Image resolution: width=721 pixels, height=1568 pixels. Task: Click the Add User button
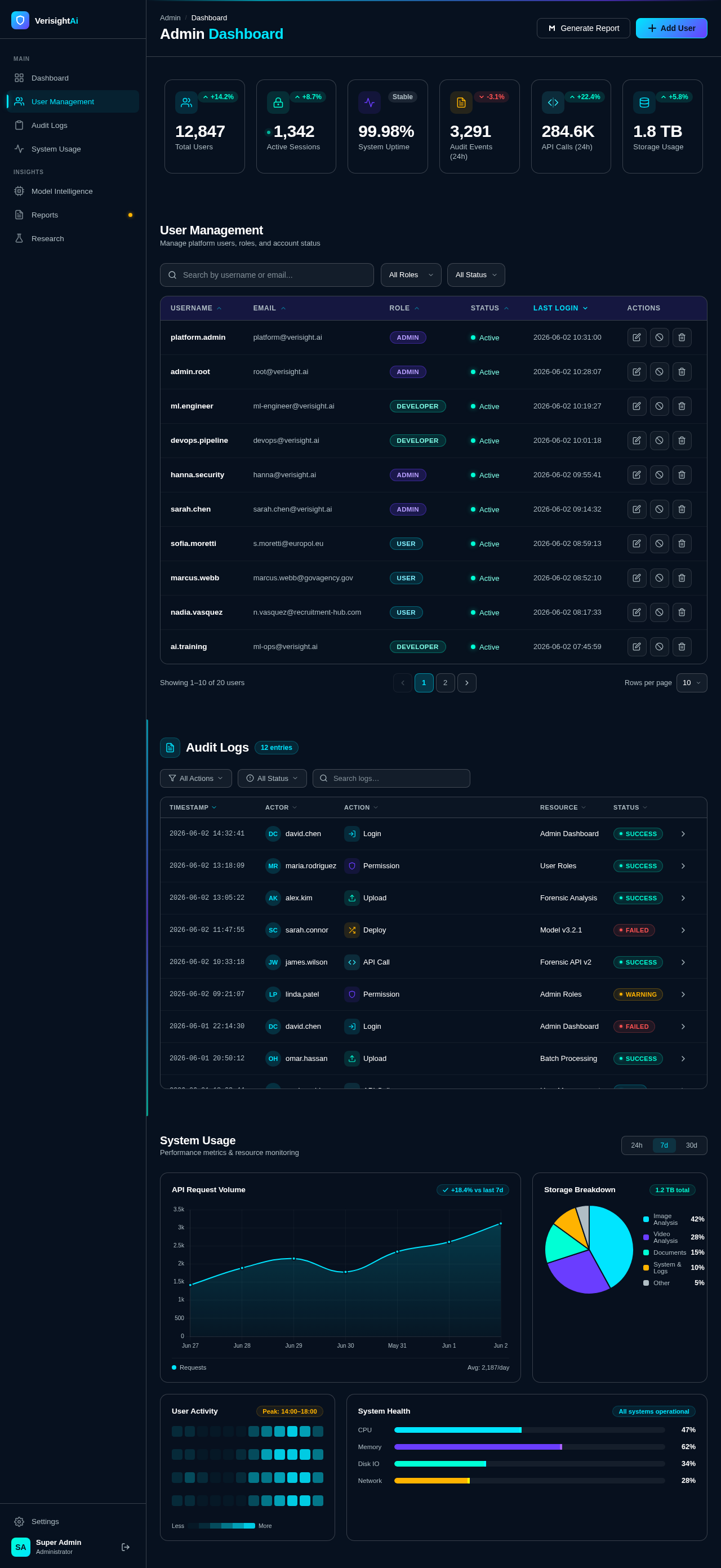[672, 28]
